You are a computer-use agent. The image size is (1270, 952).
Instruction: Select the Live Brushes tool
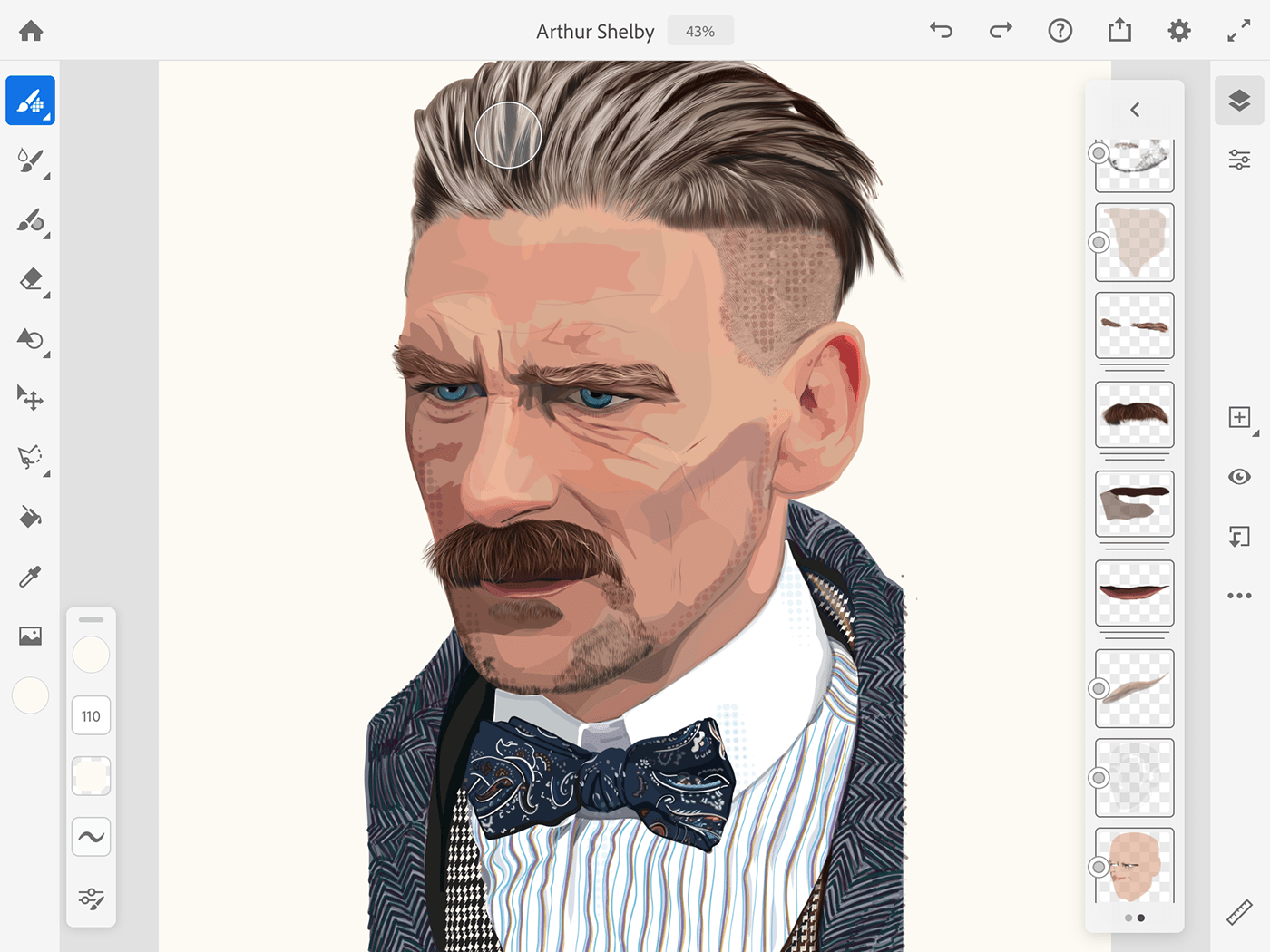click(x=31, y=160)
